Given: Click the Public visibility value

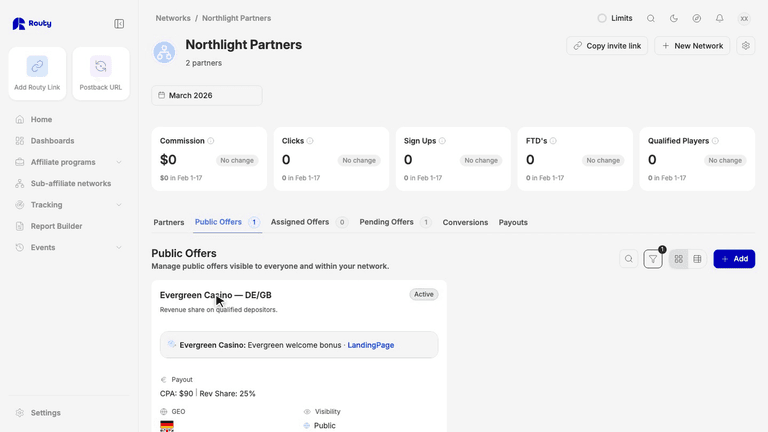Looking at the screenshot, I should (x=325, y=426).
